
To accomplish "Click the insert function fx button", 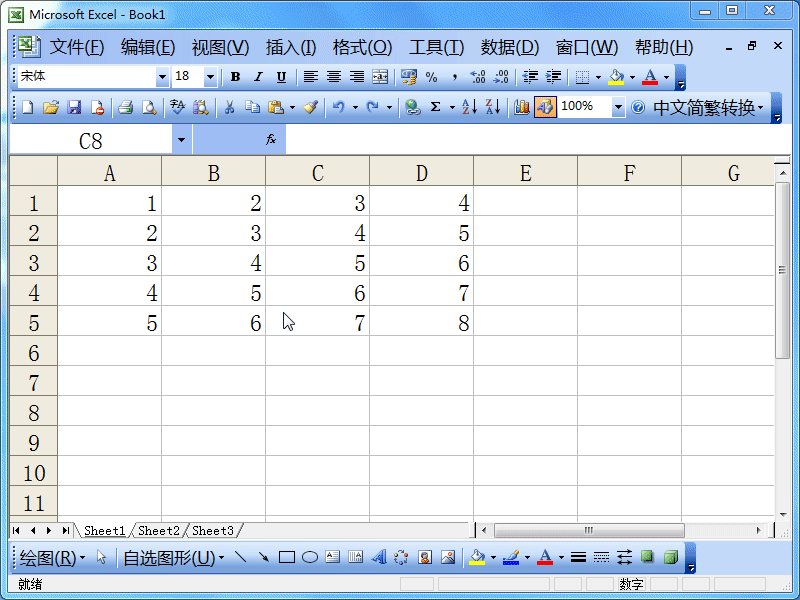I will [271, 139].
